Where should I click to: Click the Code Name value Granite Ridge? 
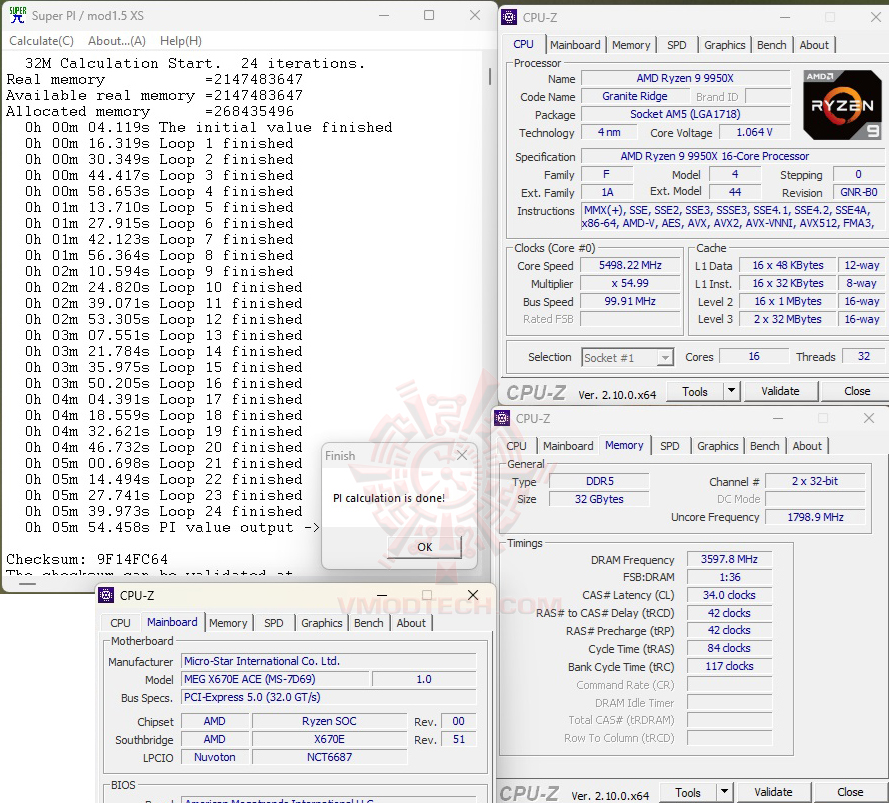point(634,96)
